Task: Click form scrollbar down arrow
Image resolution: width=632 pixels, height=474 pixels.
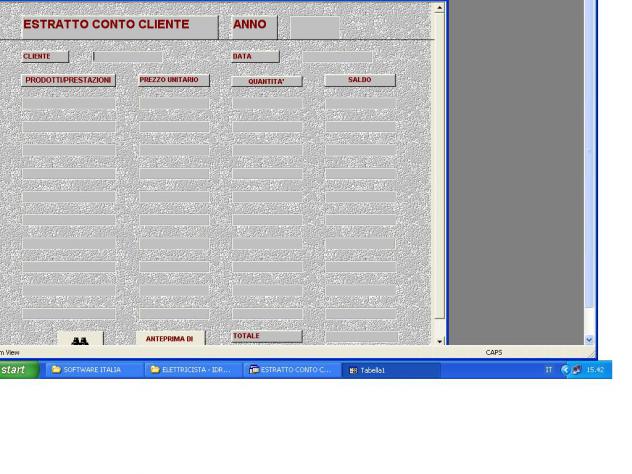Action: tap(440, 341)
